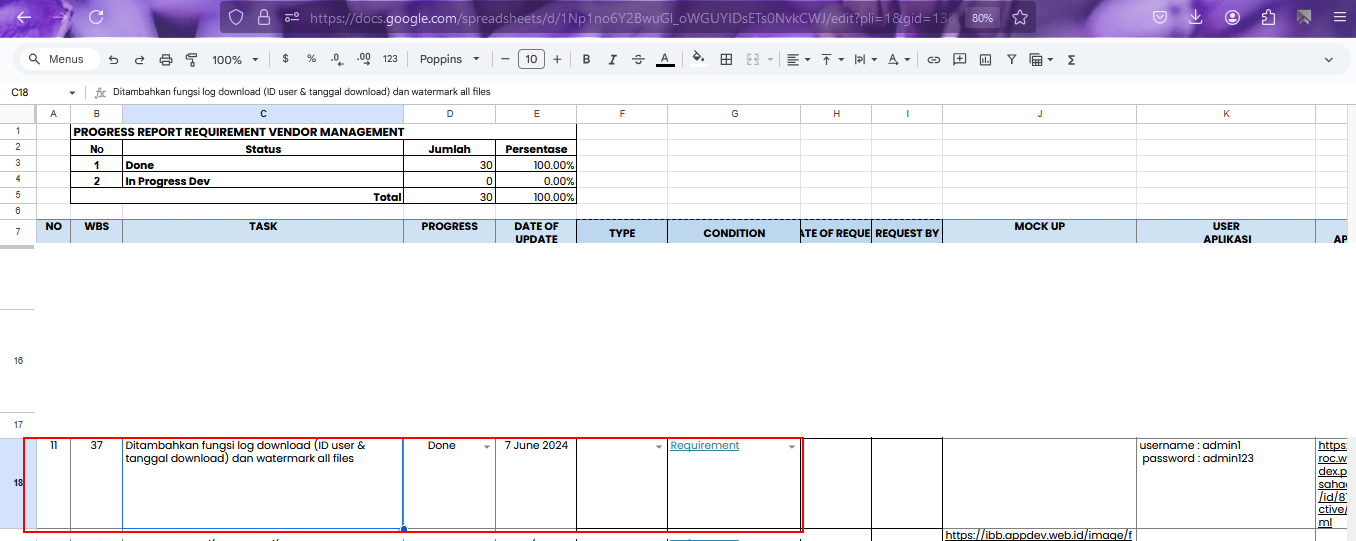1356x541 pixels.
Task: Open the fill color picker
Action: coord(698,60)
